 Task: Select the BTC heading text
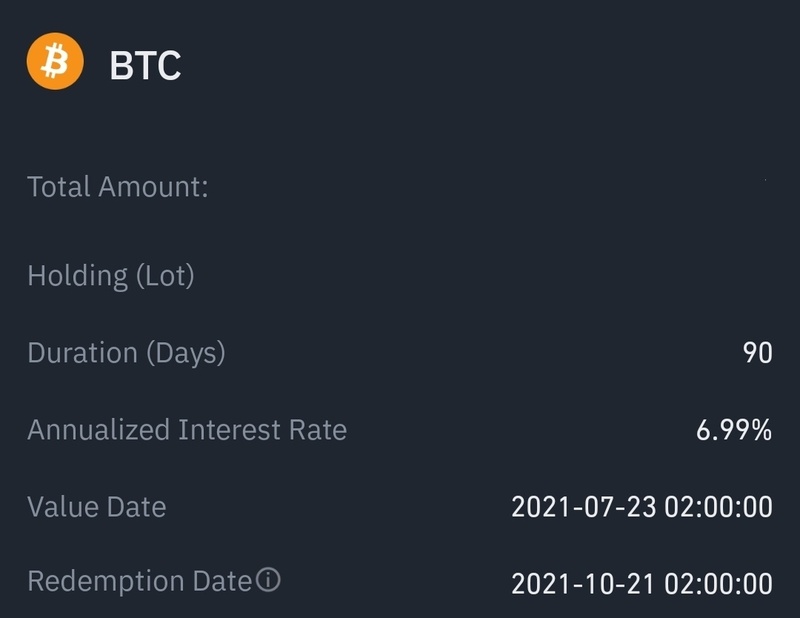tap(145, 65)
